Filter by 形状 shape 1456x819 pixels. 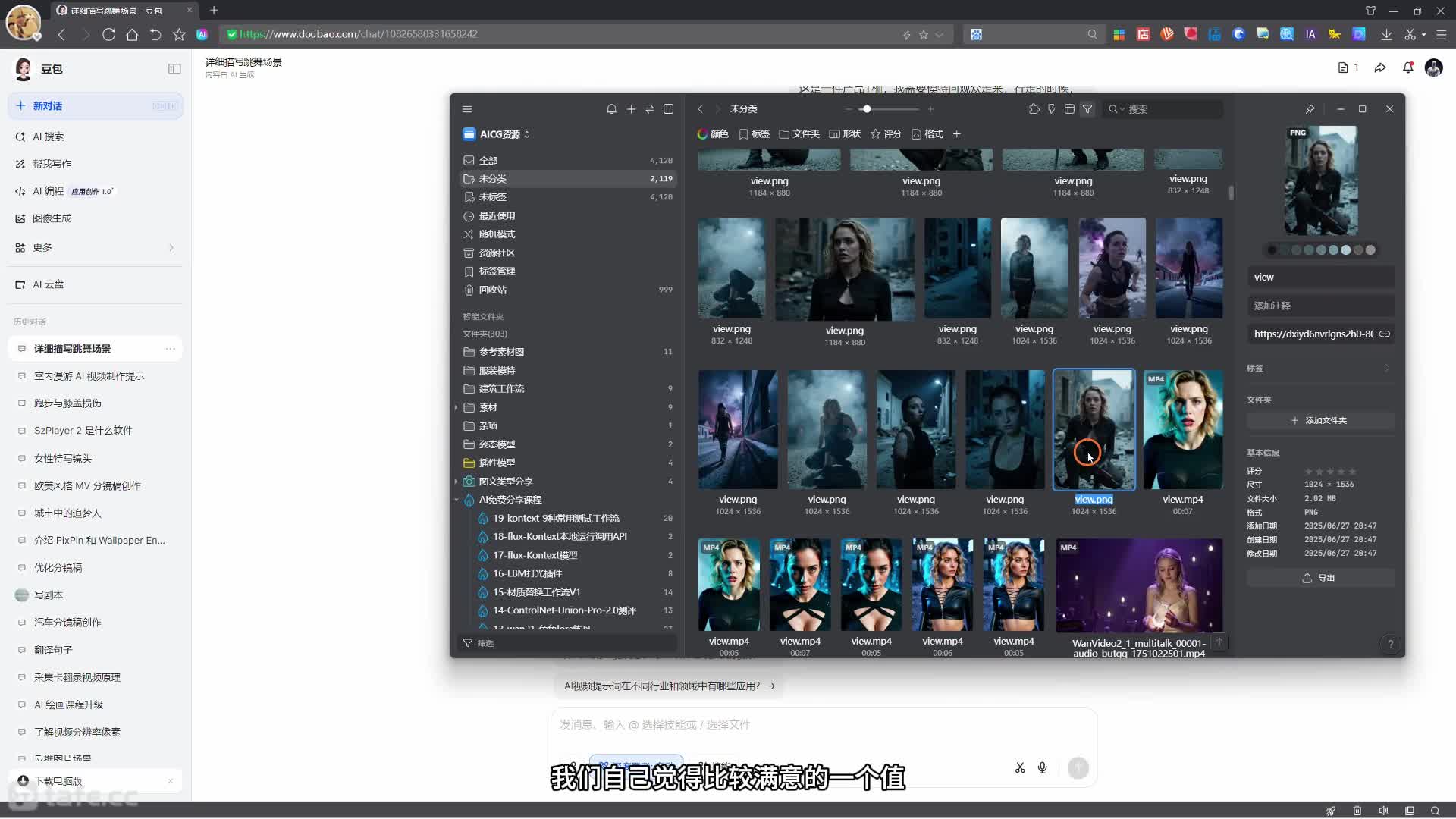pyautogui.click(x=845, y=134)
